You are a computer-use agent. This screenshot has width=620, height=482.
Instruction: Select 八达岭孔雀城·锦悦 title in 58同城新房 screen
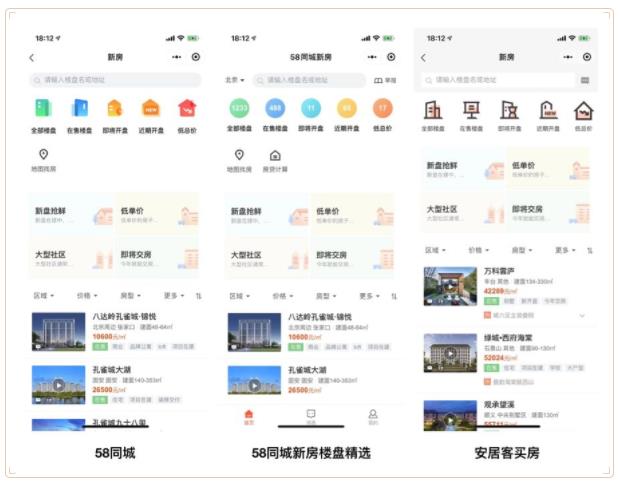pos(319,317)
